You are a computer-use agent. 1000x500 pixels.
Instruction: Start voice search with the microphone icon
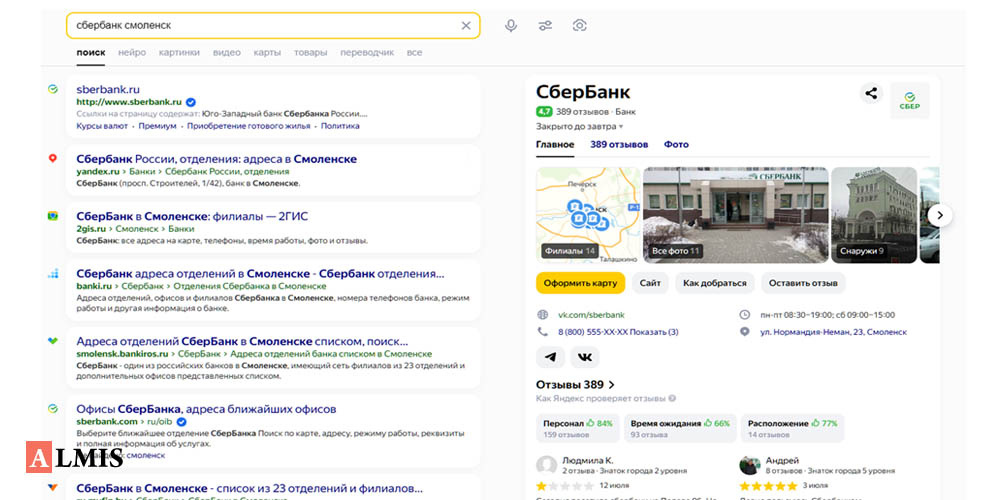coord(511,26)
